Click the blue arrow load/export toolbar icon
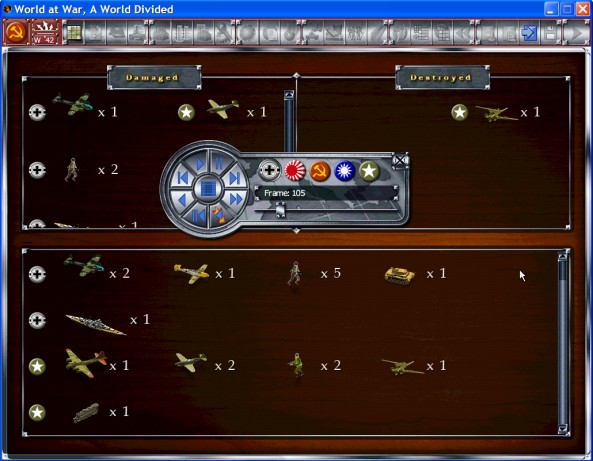Viewport: 593px width, 461px height. tap(529, 33)
